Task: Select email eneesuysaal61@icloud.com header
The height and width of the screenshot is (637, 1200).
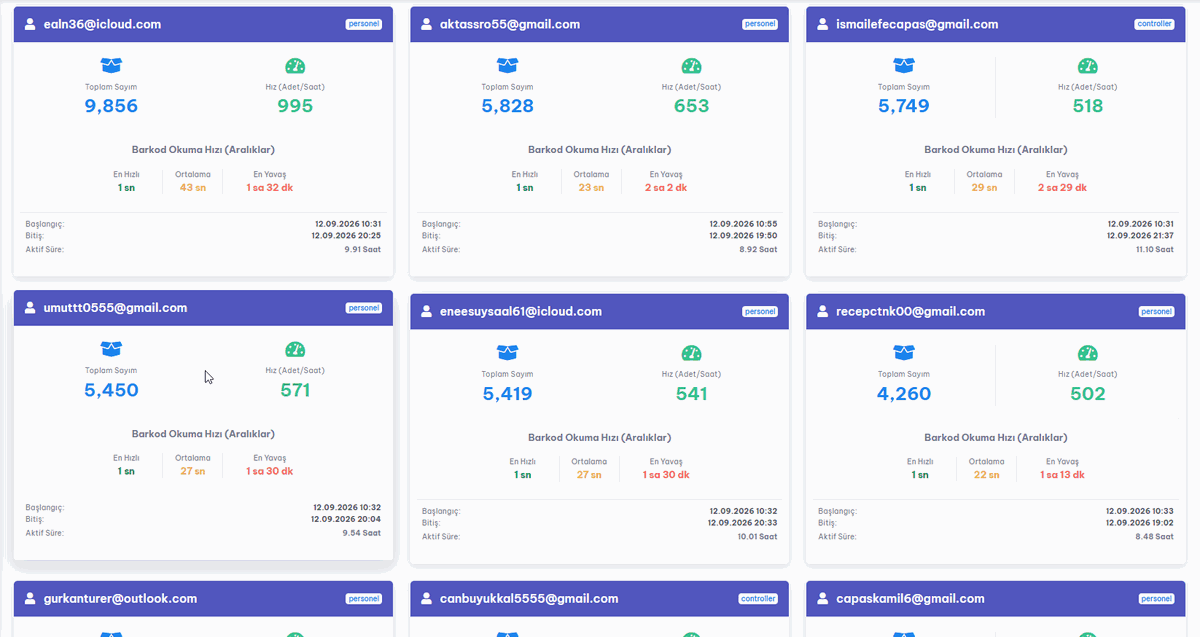Action: point(521,311)
